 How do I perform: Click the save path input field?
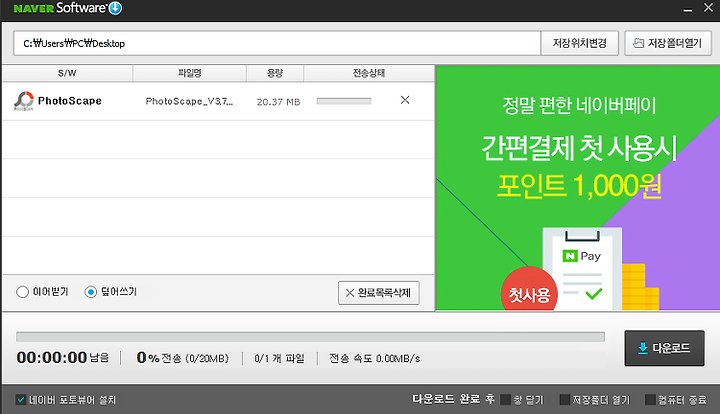(277, 43)
